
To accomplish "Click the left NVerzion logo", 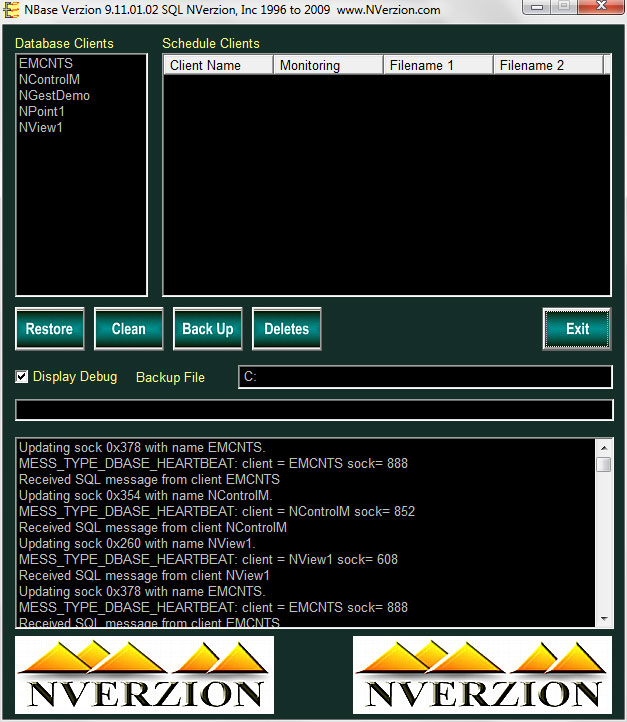I will click(x=145, y=675).
